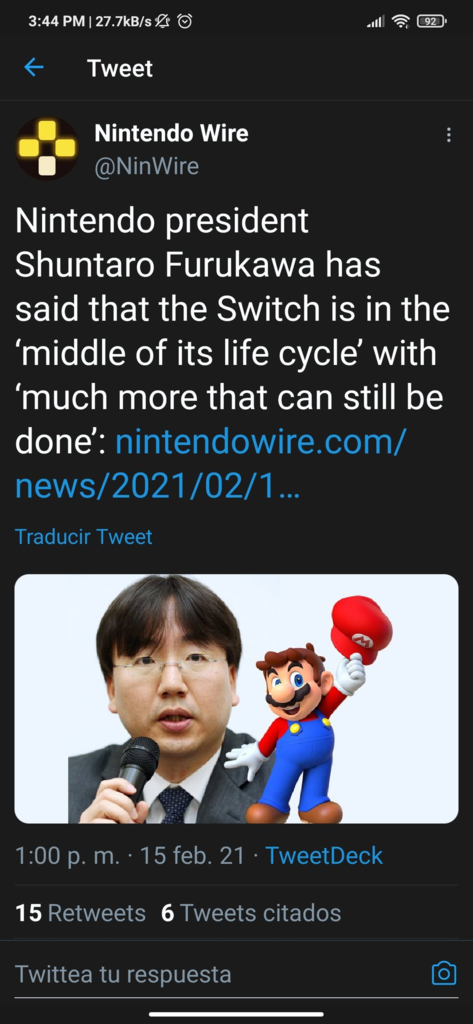
Task: Tap the muted notification bell icon
Action: 164,22
